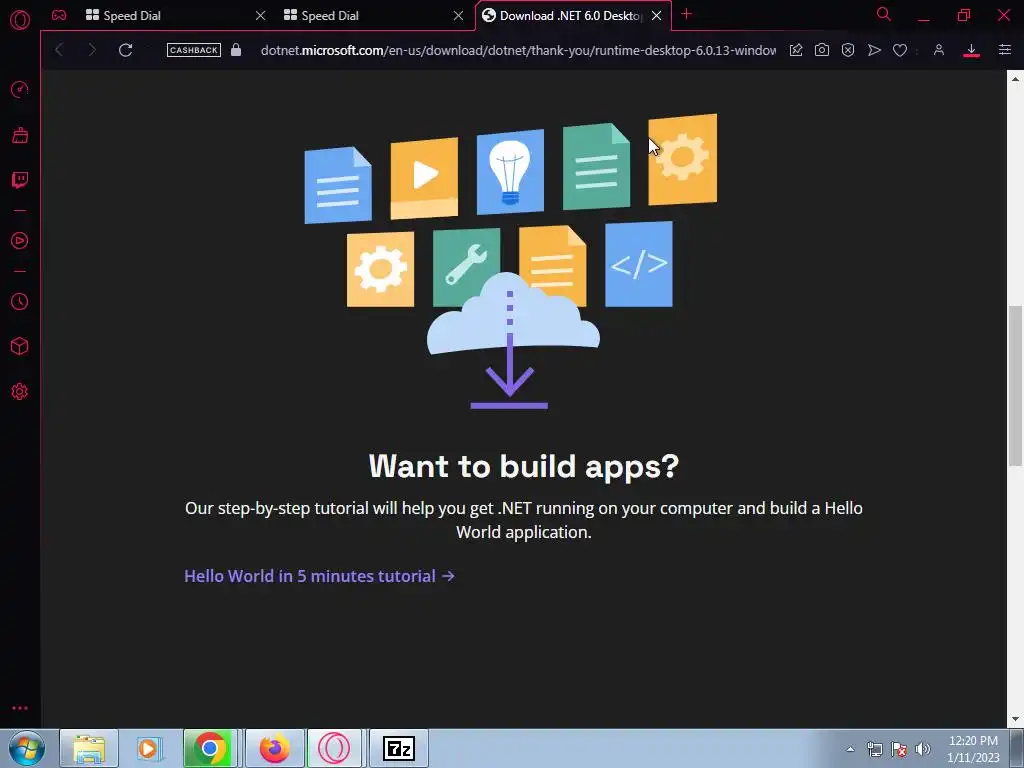The height and width of the screenshot is (768, 1024).
Task: Open the edit/pinboard icon in address bar
Action: pos(795,50)
